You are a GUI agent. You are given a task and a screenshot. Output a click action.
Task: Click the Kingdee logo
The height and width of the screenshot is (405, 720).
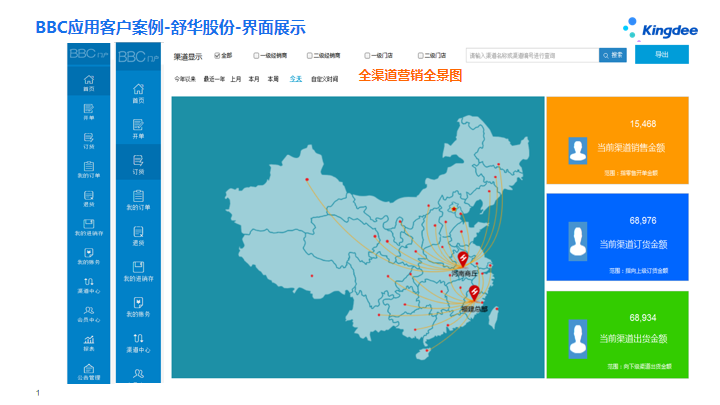point(660,28)
